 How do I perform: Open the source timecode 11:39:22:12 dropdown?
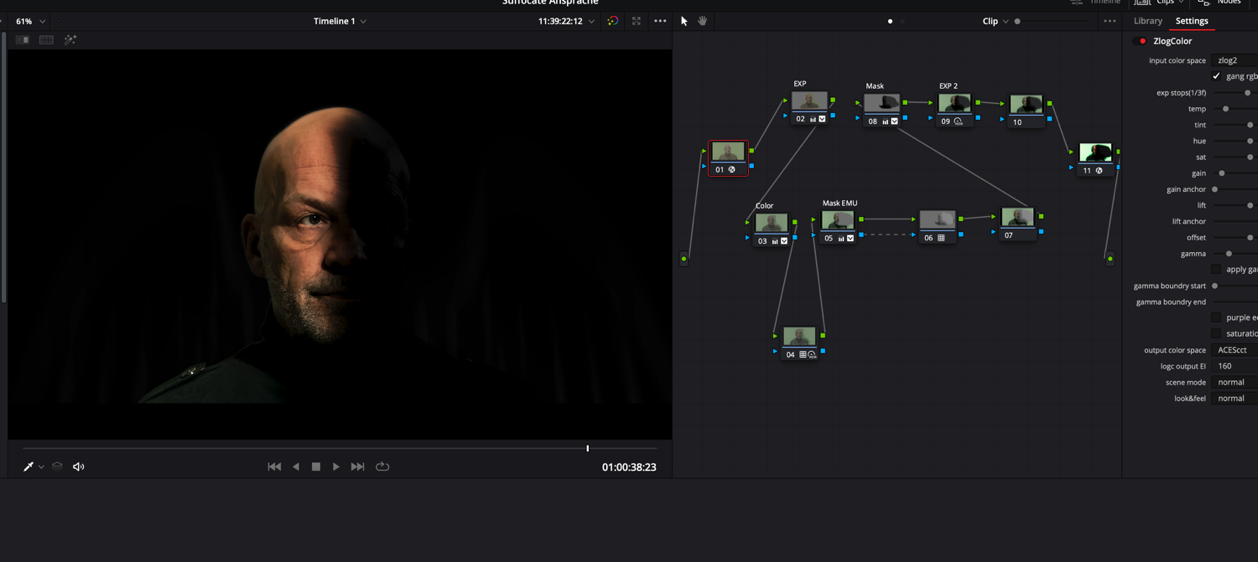[566, 21]
